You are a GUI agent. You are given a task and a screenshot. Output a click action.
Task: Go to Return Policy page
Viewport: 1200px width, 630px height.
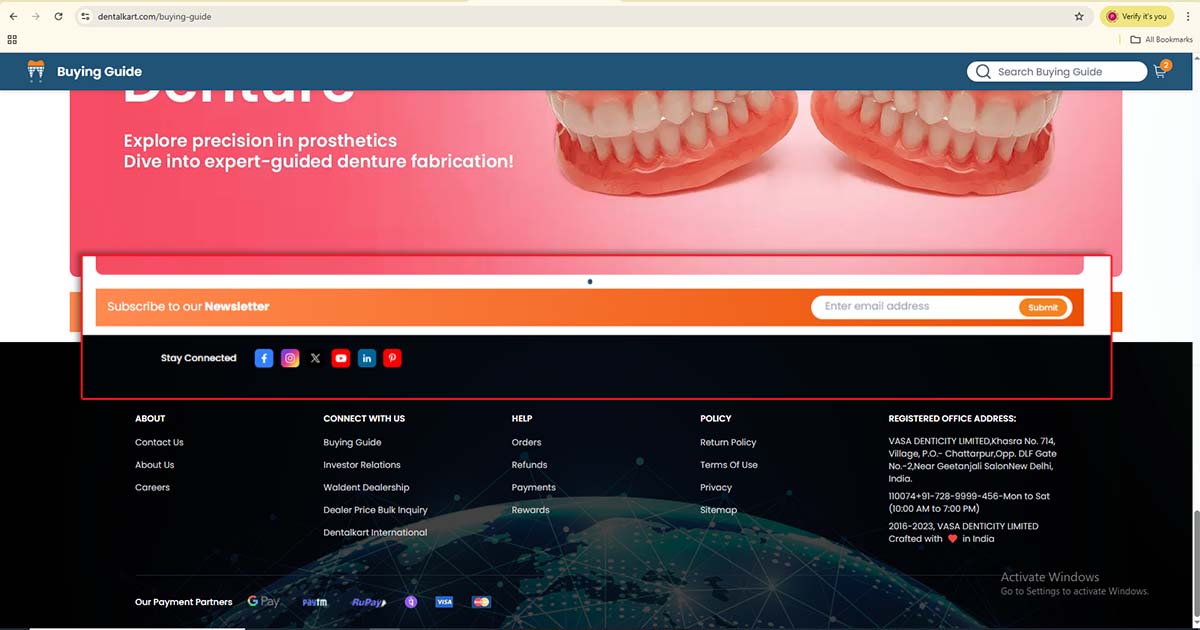[x=728, y=442]
